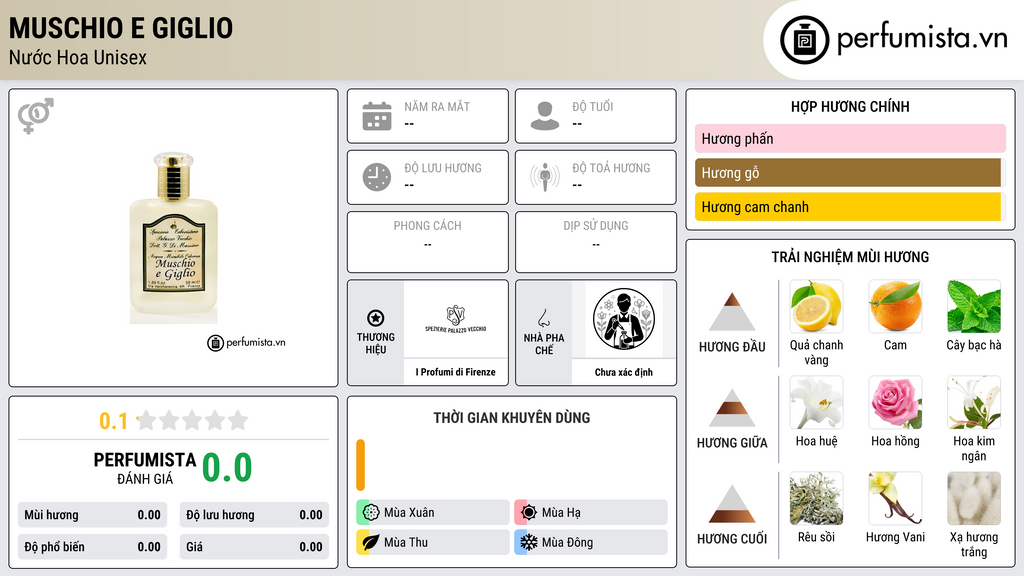
Task: Click the Mùa Xuân spring flower icon
Action: pos(371,513)
